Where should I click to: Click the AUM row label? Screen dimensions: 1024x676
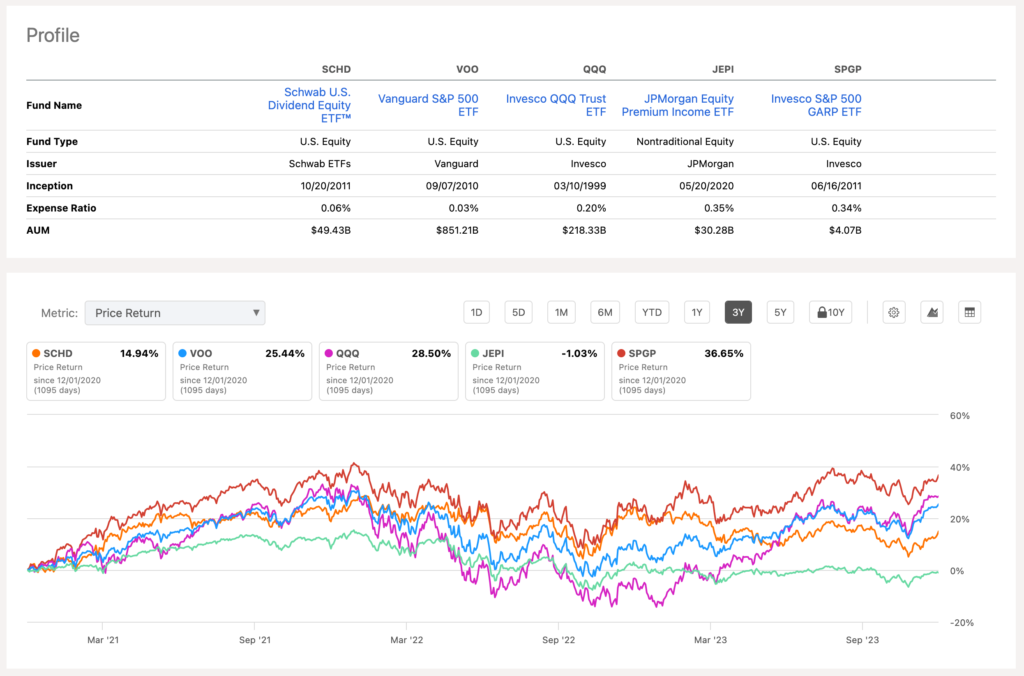pyautogui.click(x=38, y=231)
